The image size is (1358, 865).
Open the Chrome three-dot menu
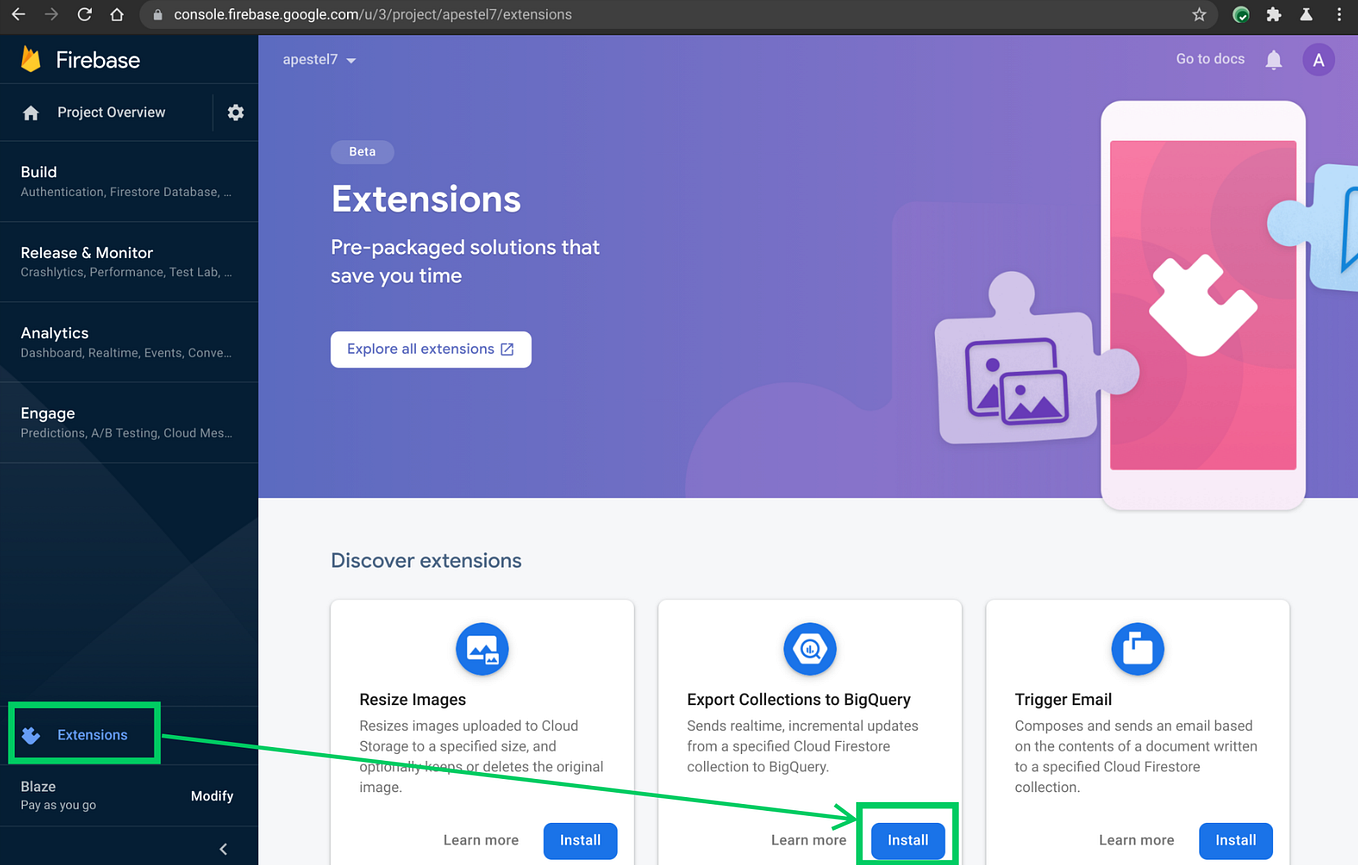coord(1340,14)
